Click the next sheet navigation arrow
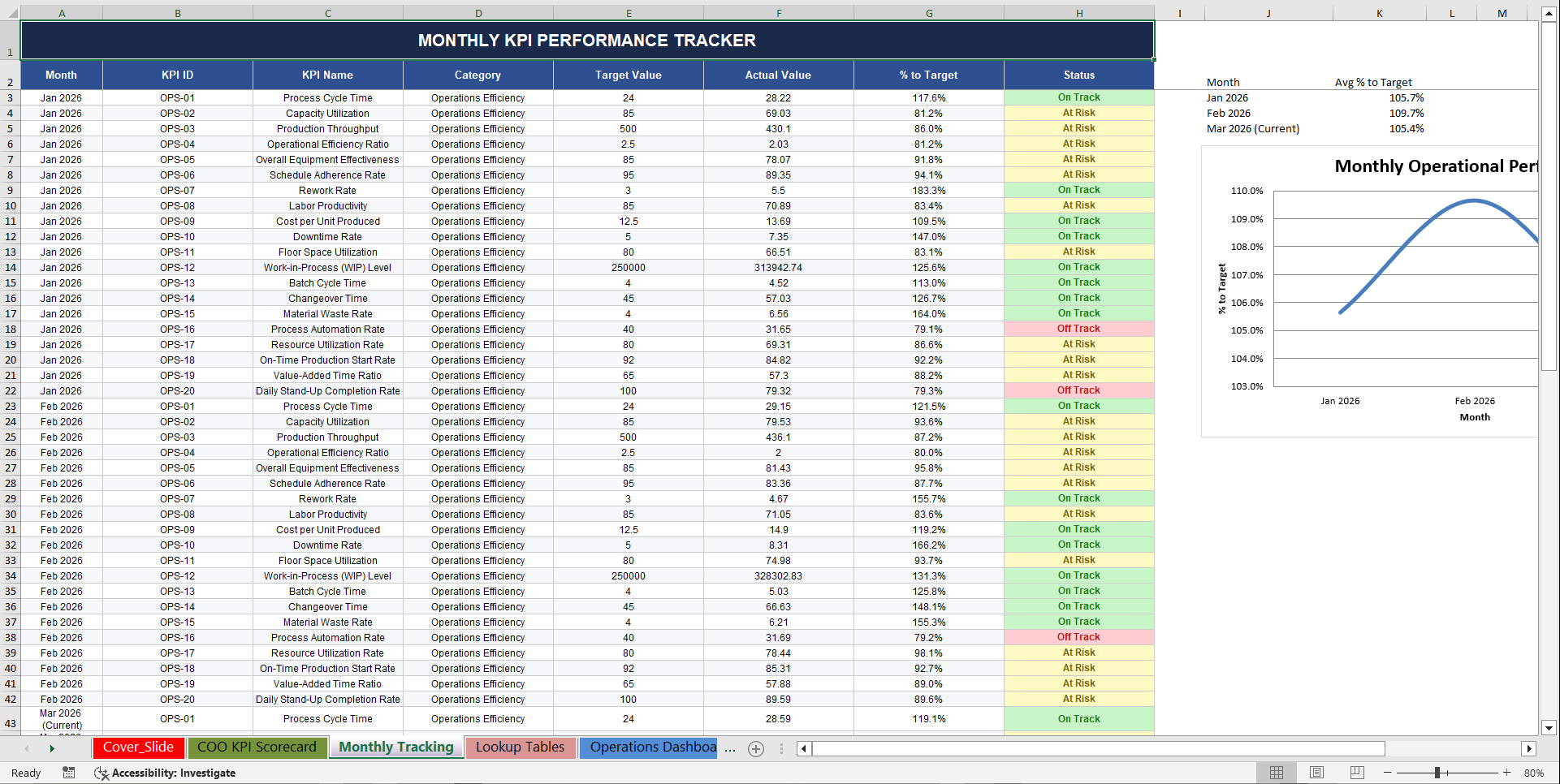The width and height of the screenshot is (1560, 784). [x=52, y=747]
